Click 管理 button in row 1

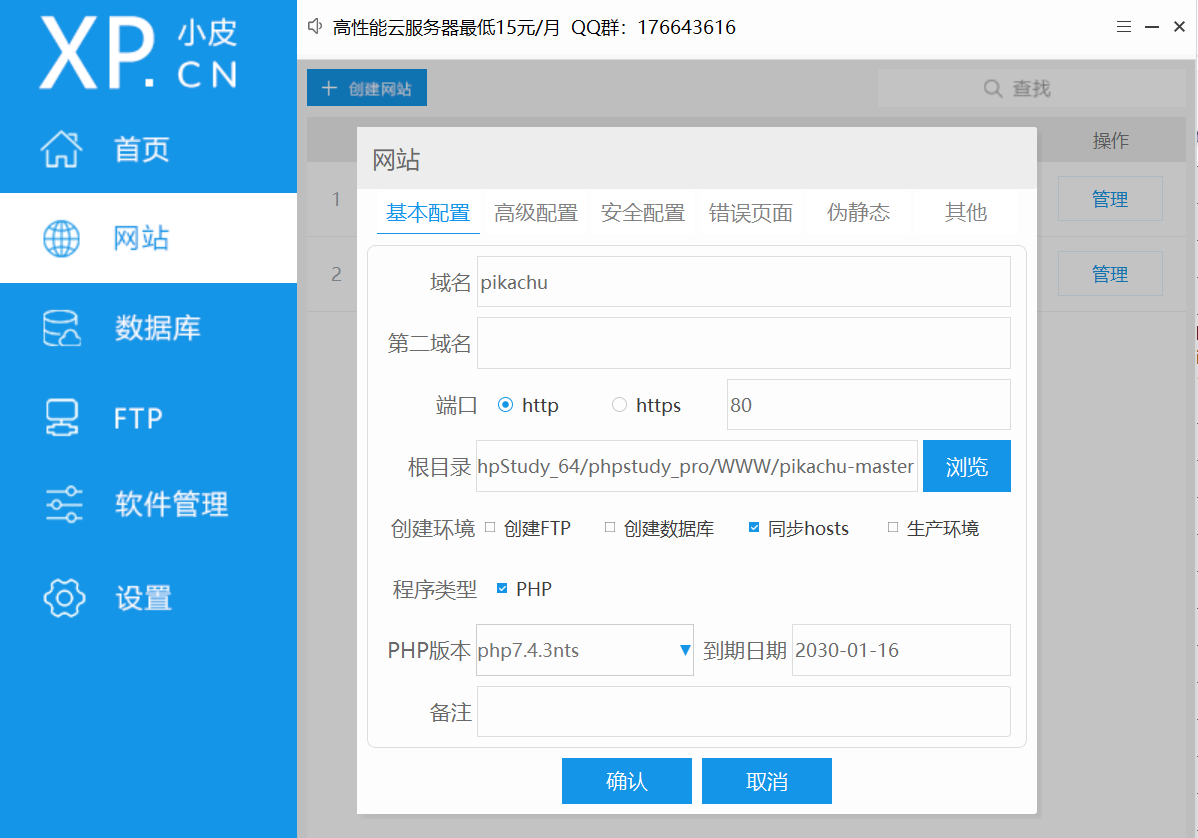pyautogui.click(x=1110, y=199)
